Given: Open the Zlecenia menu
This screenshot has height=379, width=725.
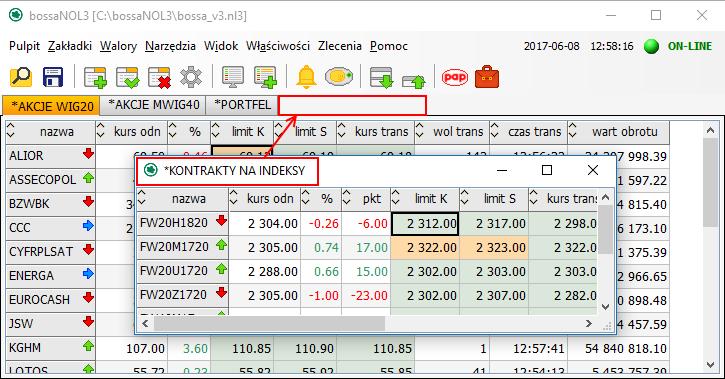Looking at the screenshot, I should 340,46.
